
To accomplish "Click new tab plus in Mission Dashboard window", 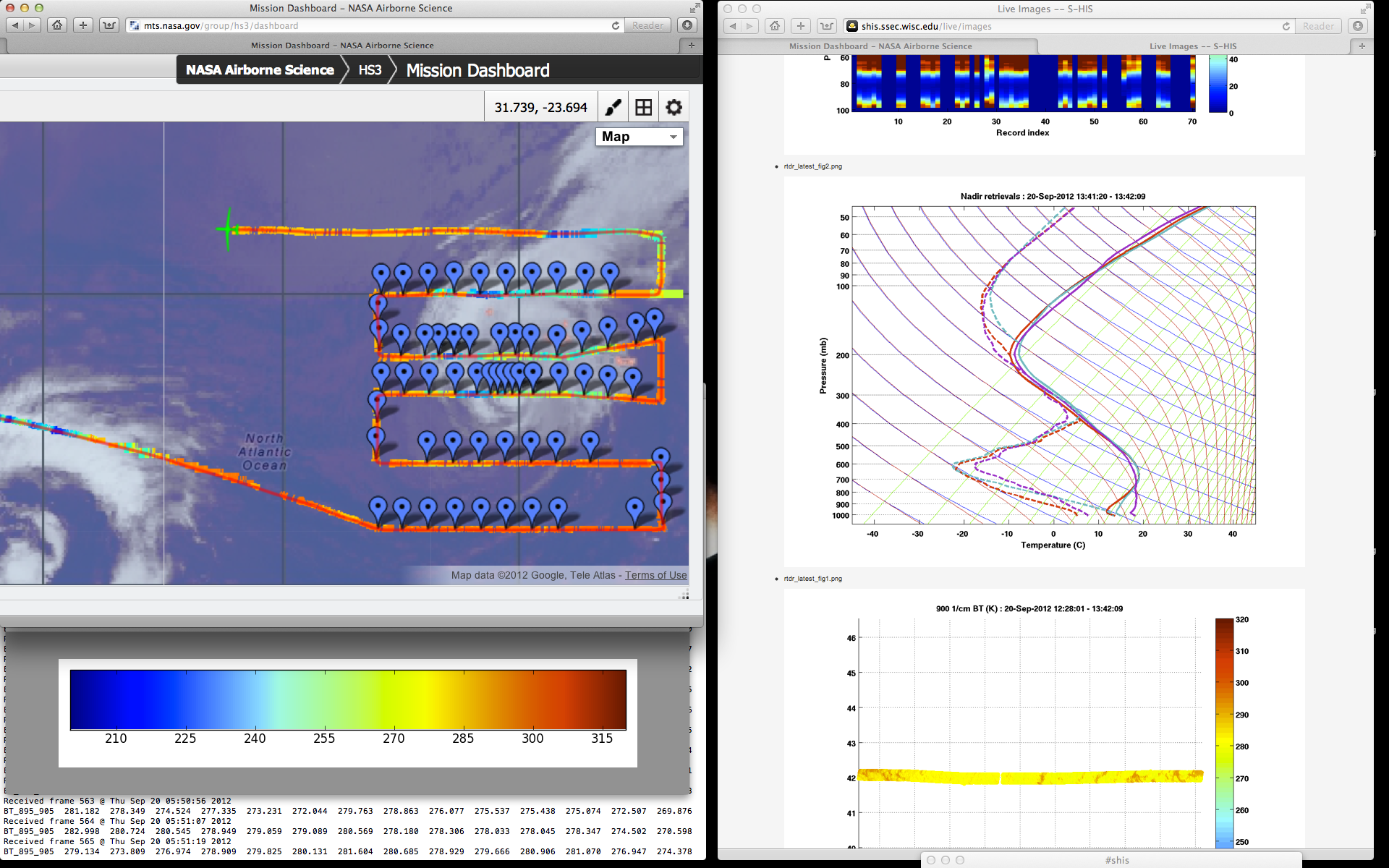I will [692, 45].
